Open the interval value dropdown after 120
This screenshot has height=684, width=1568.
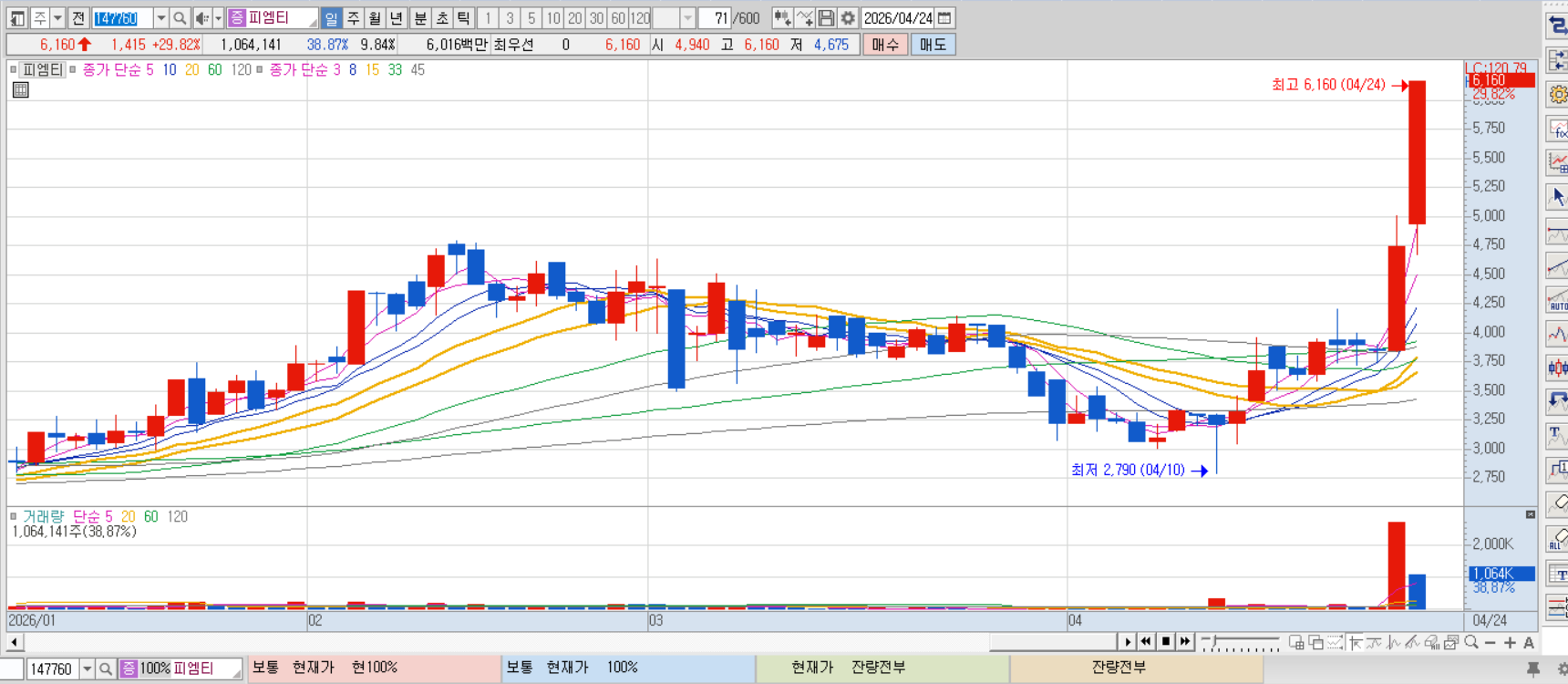687,18
